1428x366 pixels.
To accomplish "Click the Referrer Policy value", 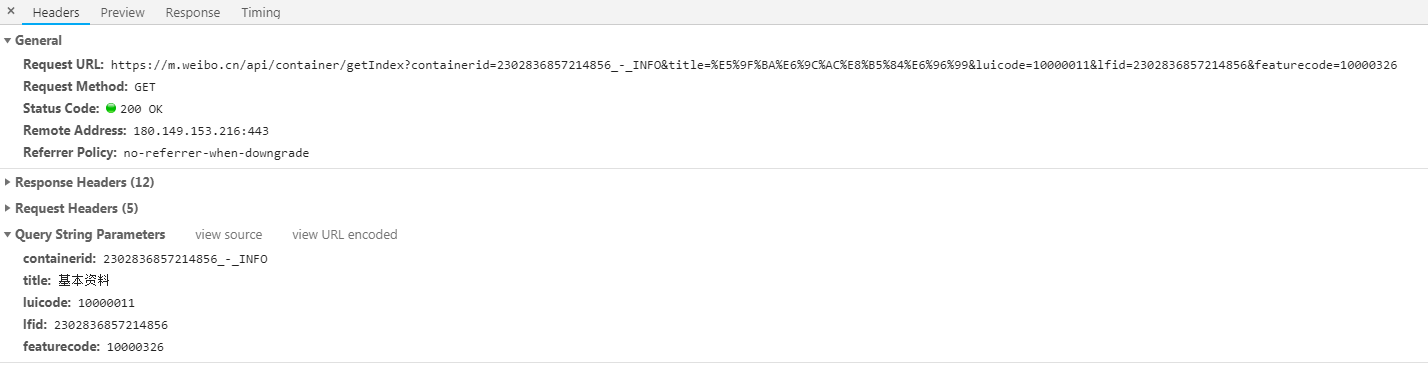I will pyautogui.click(x=217, y=153).
